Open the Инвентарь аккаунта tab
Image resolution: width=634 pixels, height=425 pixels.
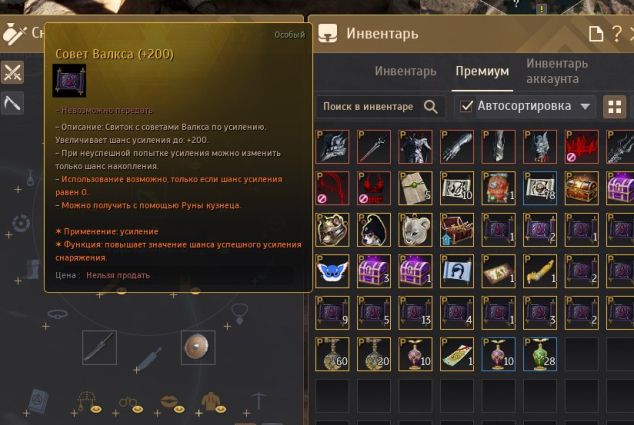tap(557, 71)
